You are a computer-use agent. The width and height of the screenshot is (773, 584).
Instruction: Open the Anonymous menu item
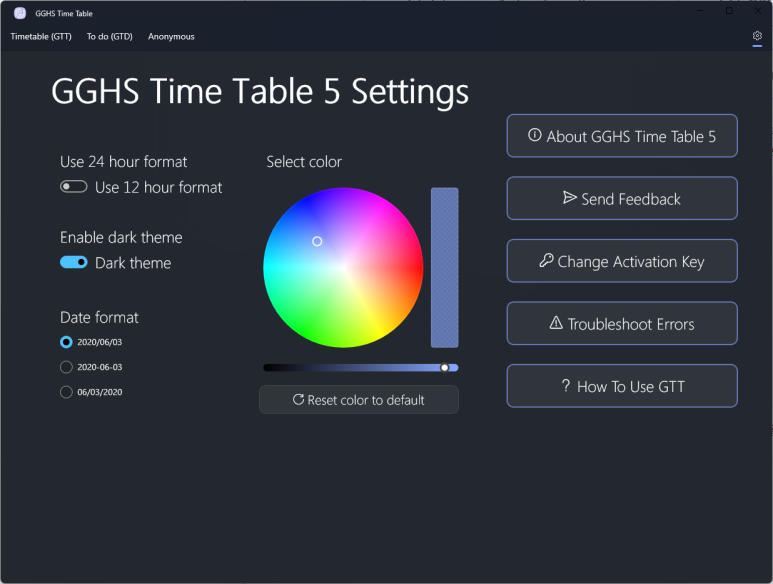tap(171, 36)
